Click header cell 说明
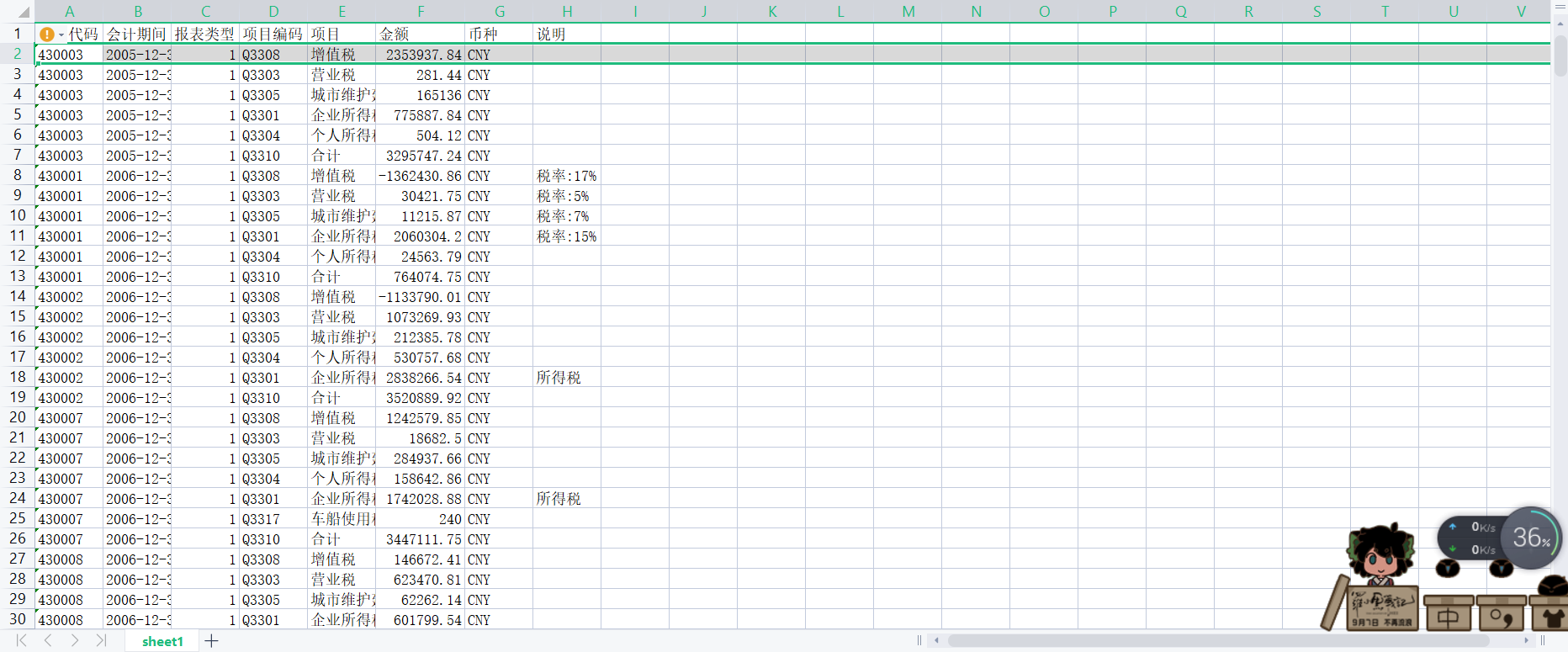This screenshot has width=1568, height=652. coord(567,34)
